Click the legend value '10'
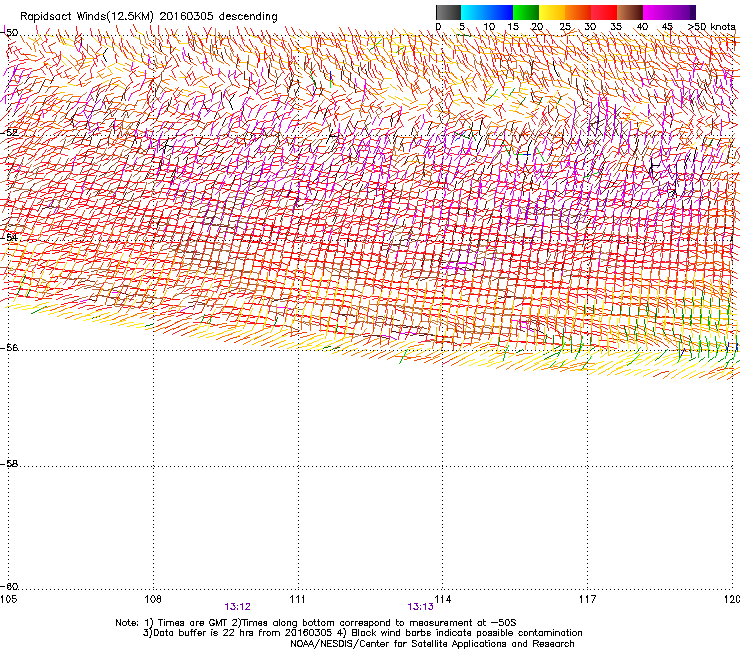This screenshot has height=650, width=740. point(489,27)
